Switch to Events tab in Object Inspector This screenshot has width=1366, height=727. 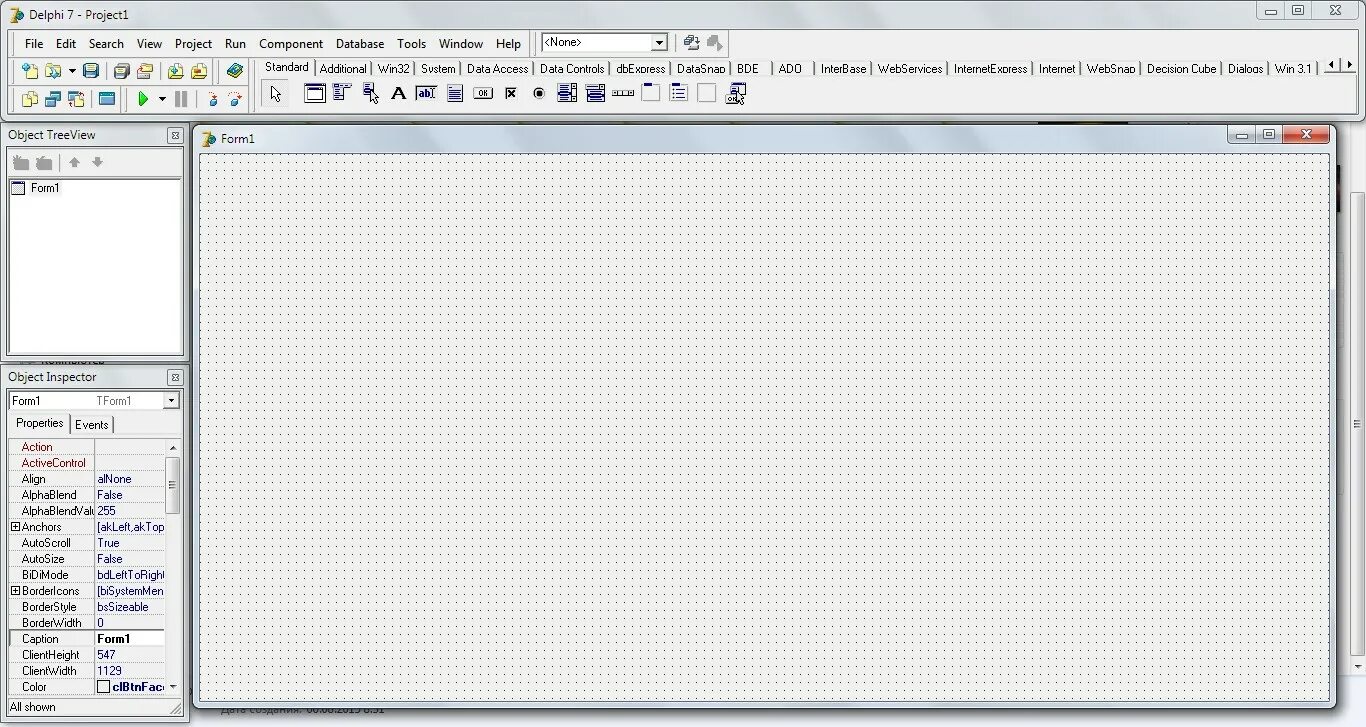click(x=92, y=425)
